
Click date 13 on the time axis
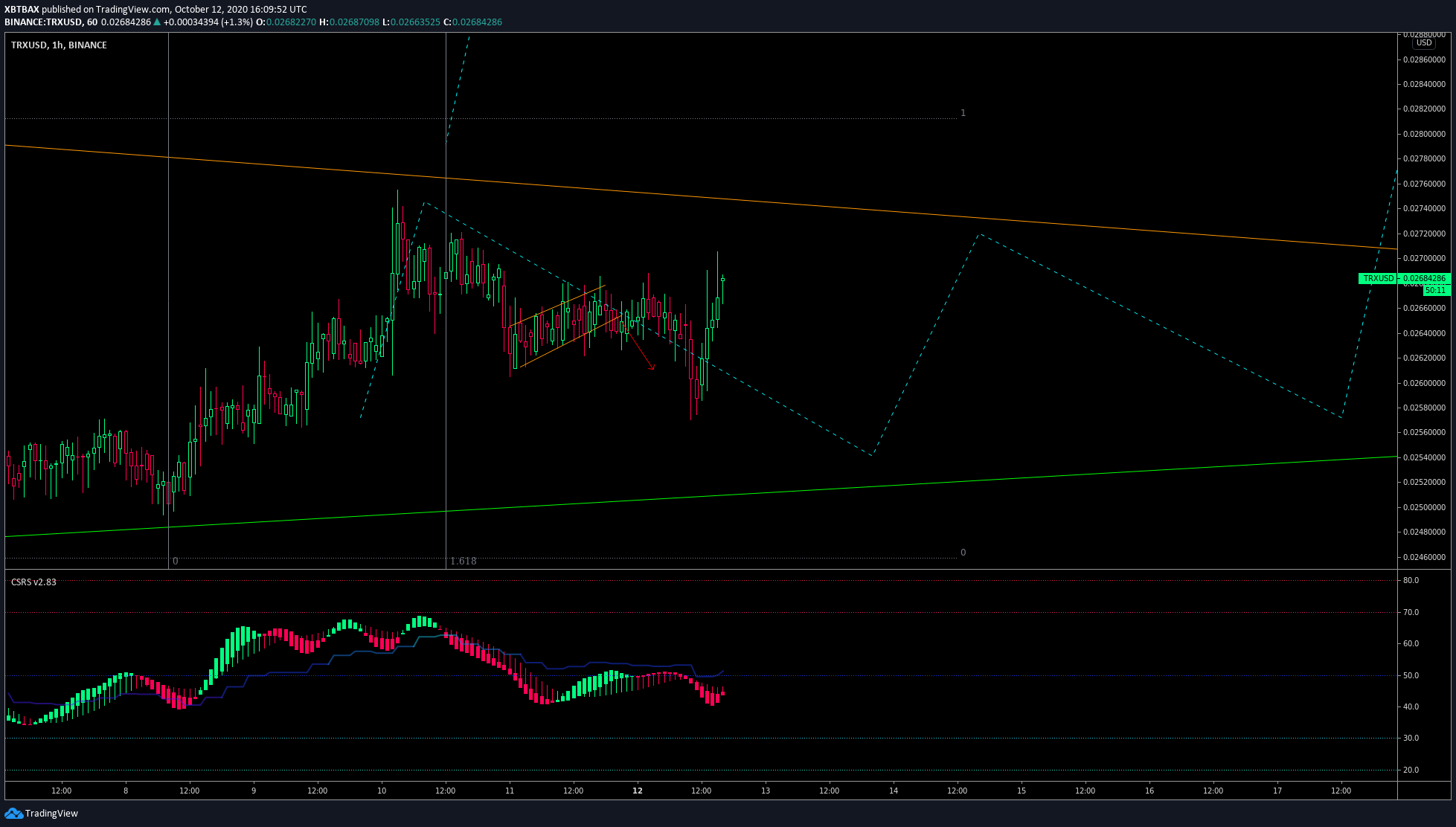tap(766, 791)
